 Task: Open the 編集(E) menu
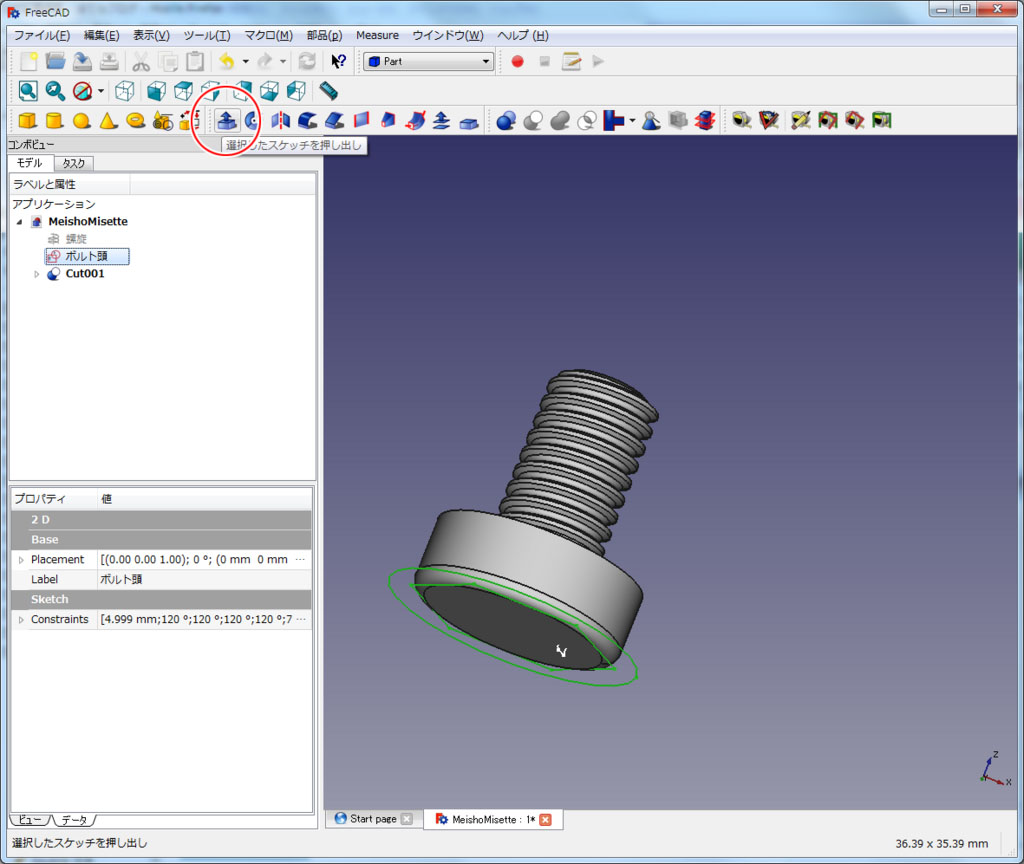click(101, 35)
